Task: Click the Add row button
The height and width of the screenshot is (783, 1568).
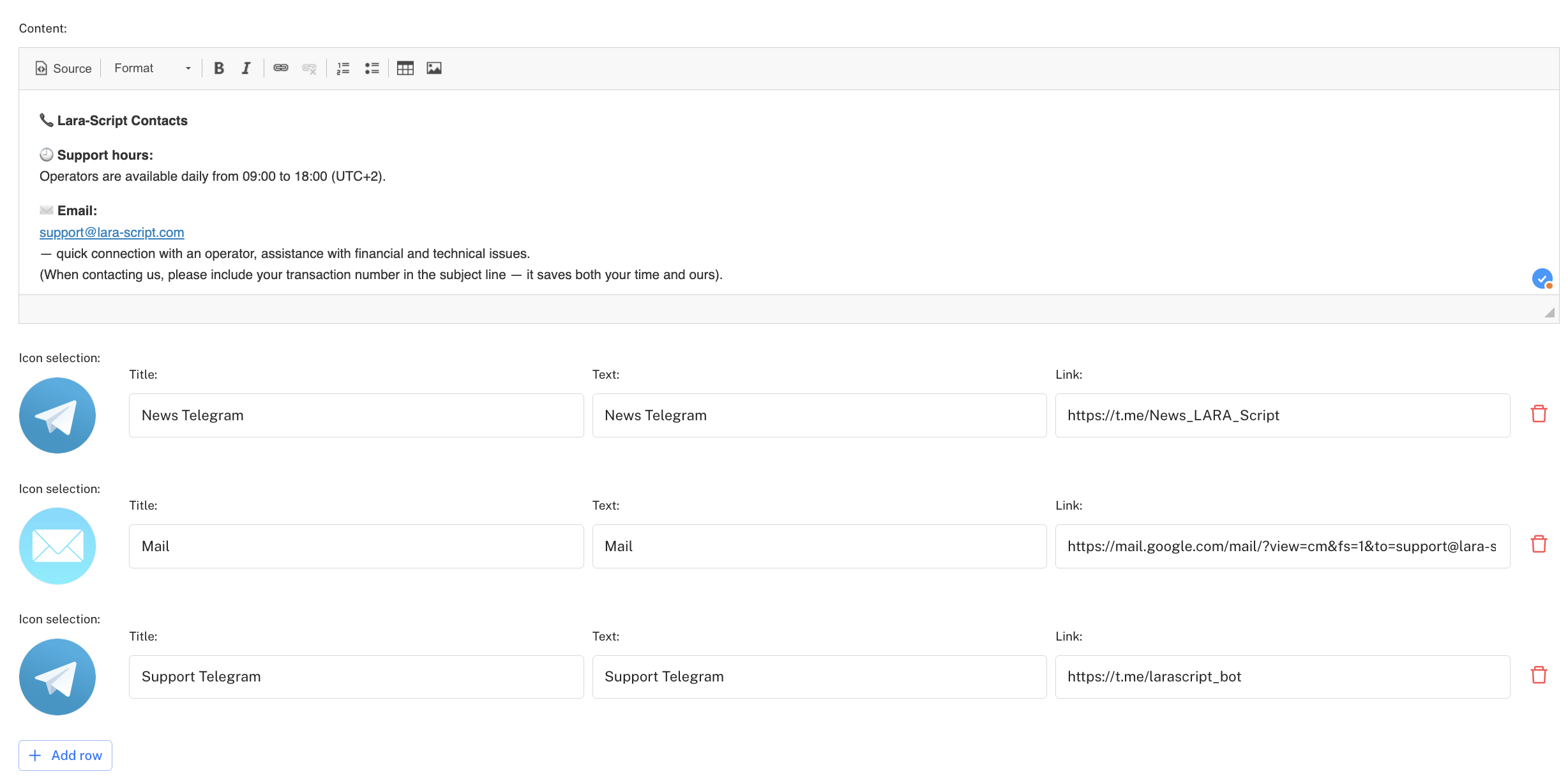Action: click(x=66, y=756)
